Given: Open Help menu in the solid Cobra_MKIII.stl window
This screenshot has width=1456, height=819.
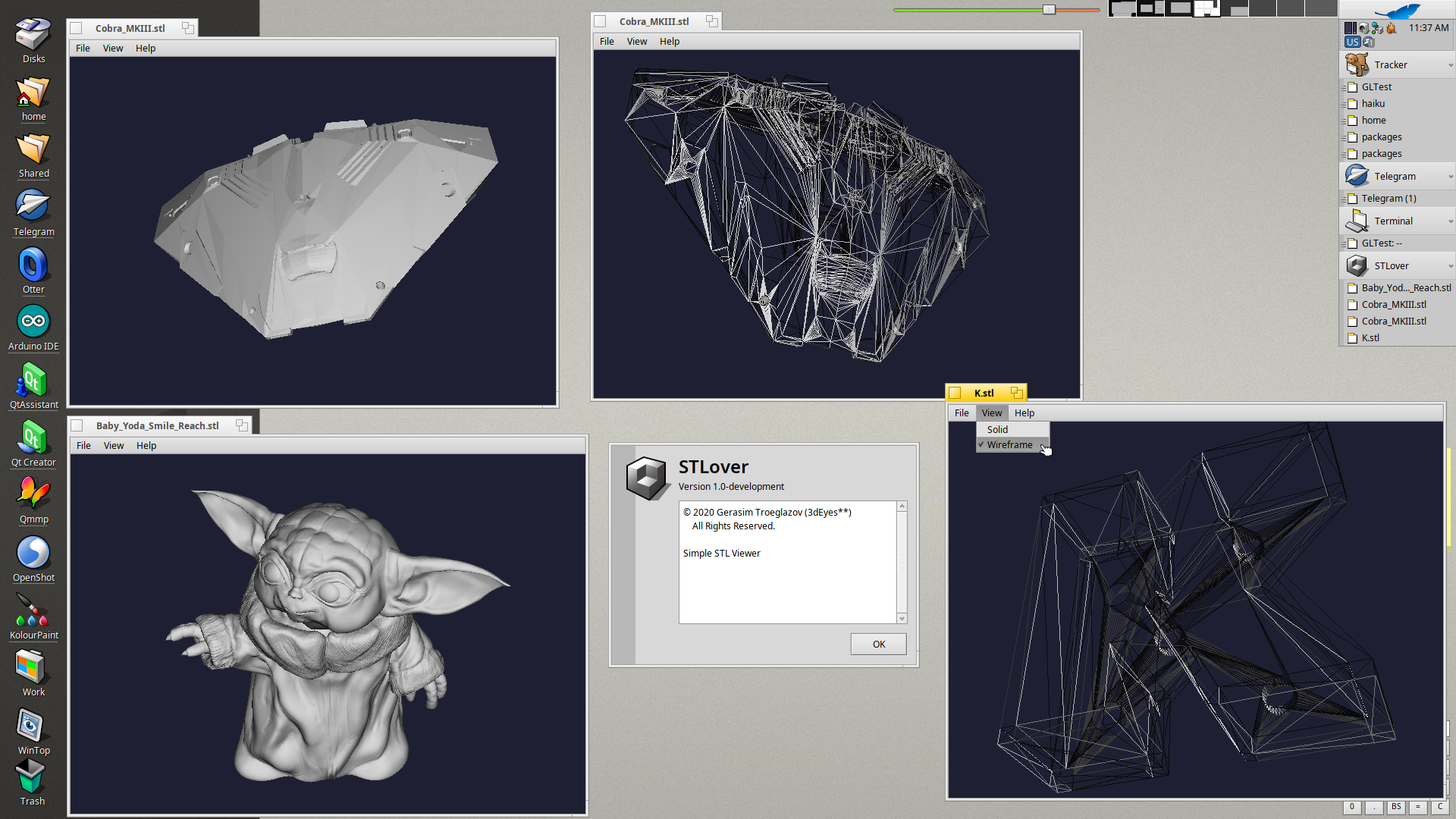Looking at the screenshot, I should click(146, 49).
